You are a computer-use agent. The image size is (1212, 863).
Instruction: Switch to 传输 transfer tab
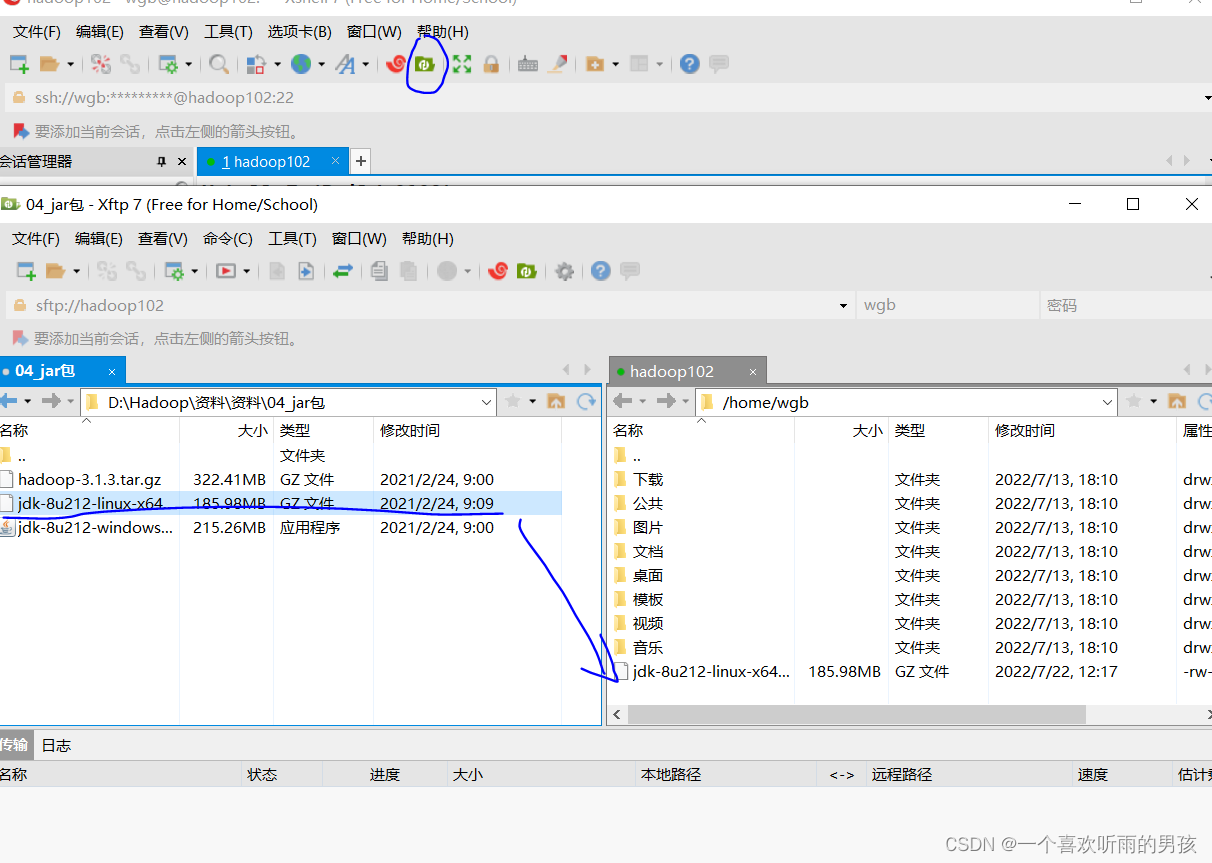click(14, 745)
